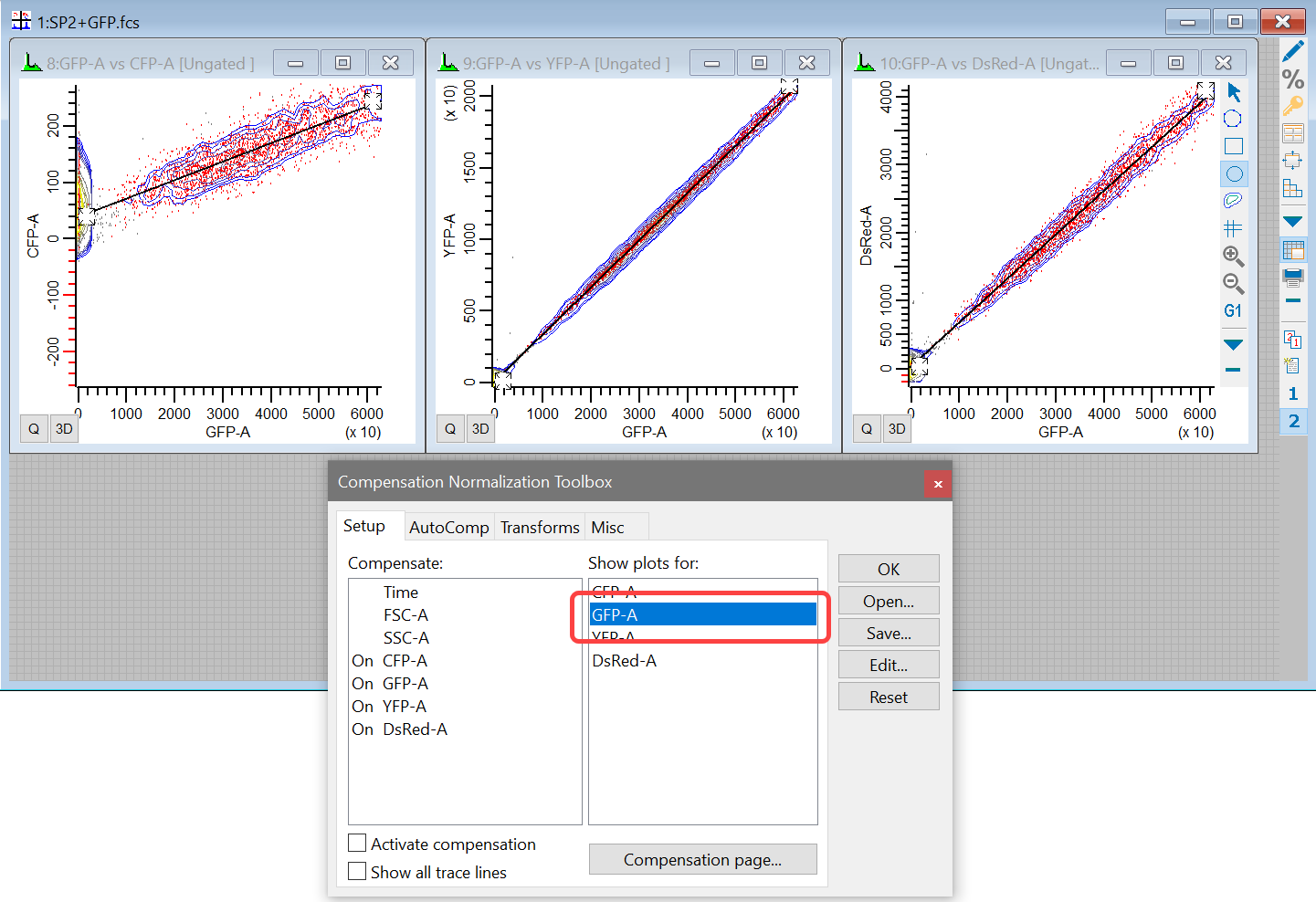Image resolution: width=1316 pixels, height=902 pixels.
Task: Expand the blue arrow above the printer icon
Action: coord(1293,221)
